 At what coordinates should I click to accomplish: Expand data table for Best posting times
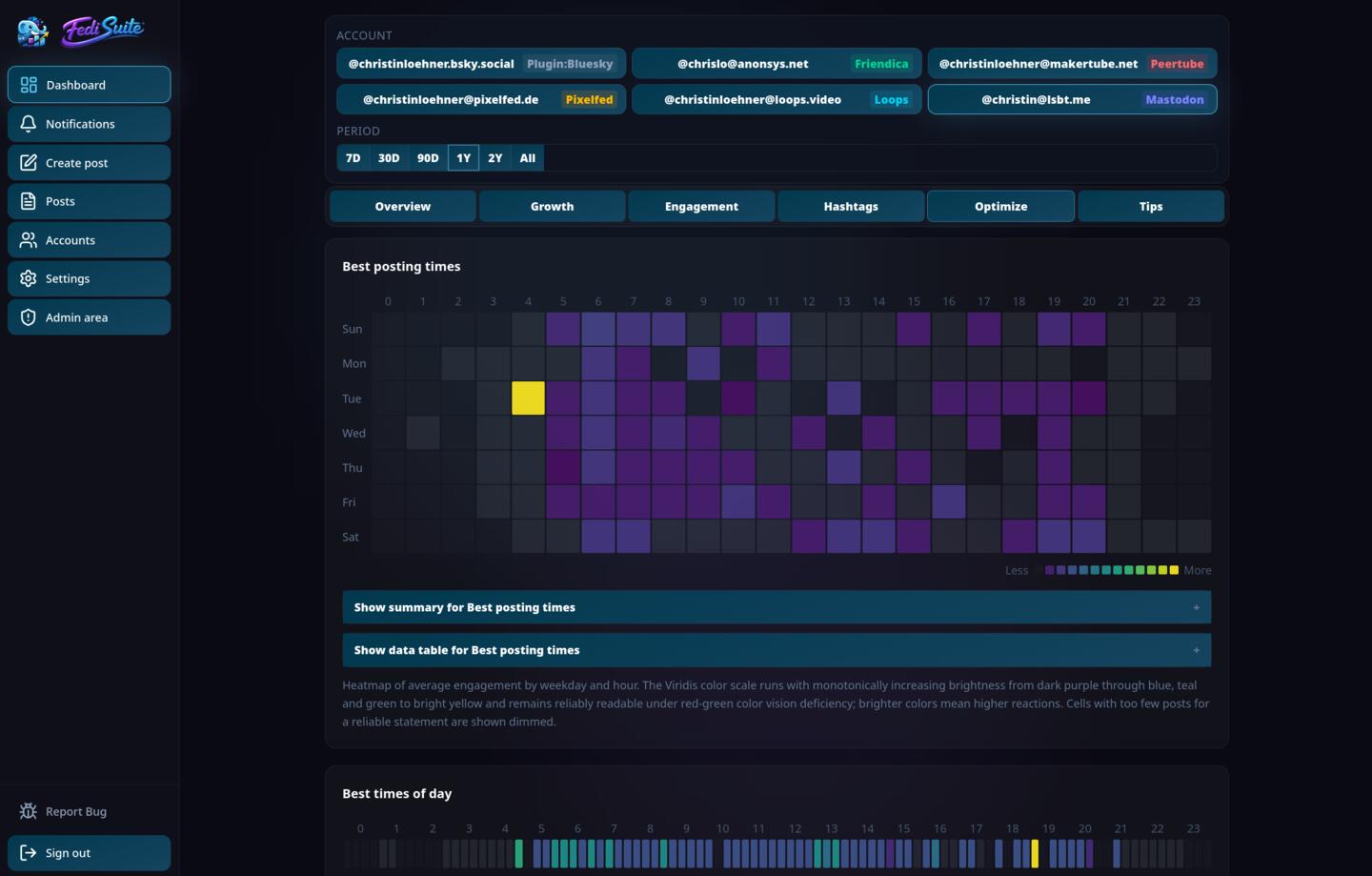[777, 650]
